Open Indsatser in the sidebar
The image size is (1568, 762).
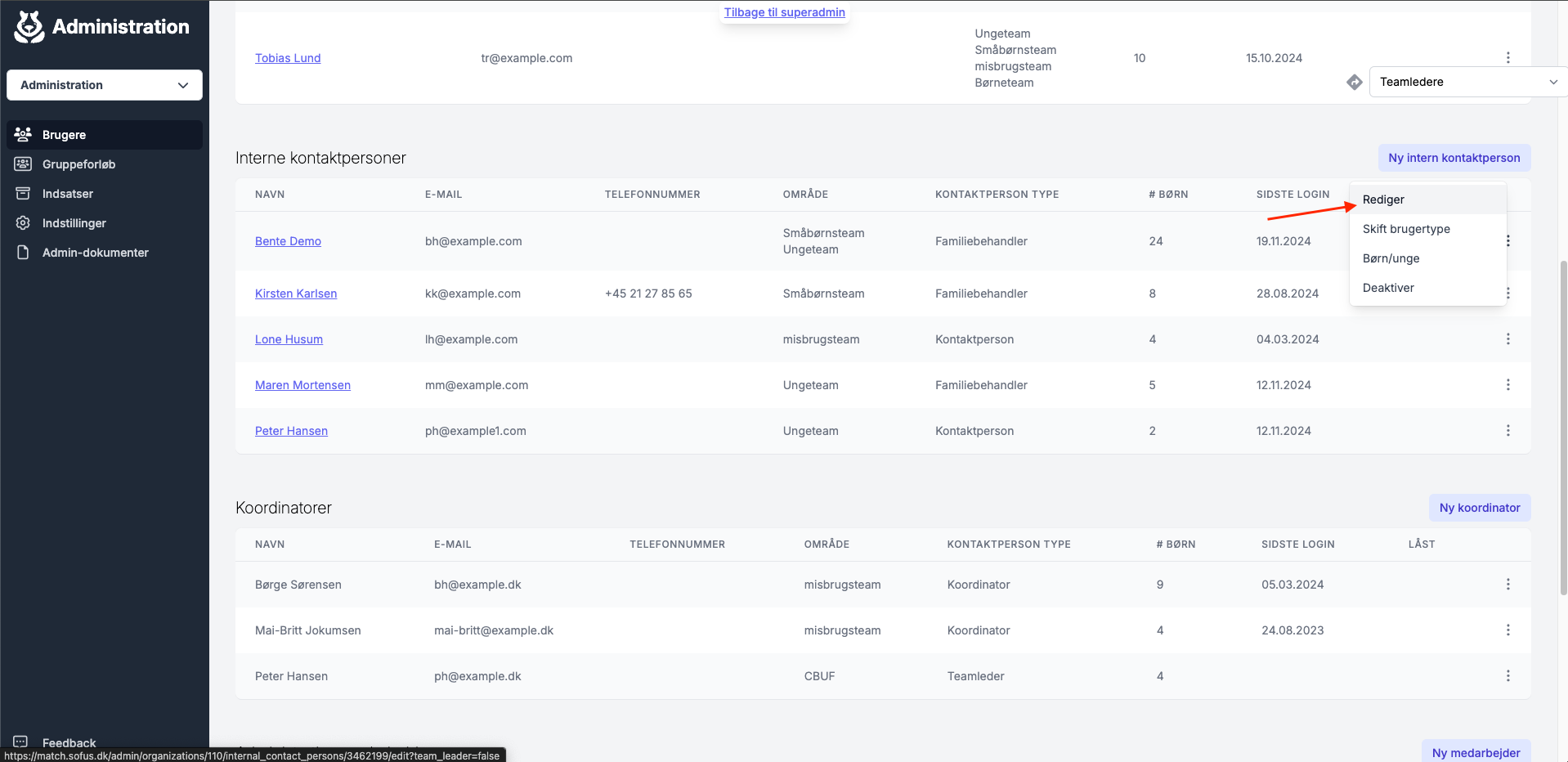105,193
